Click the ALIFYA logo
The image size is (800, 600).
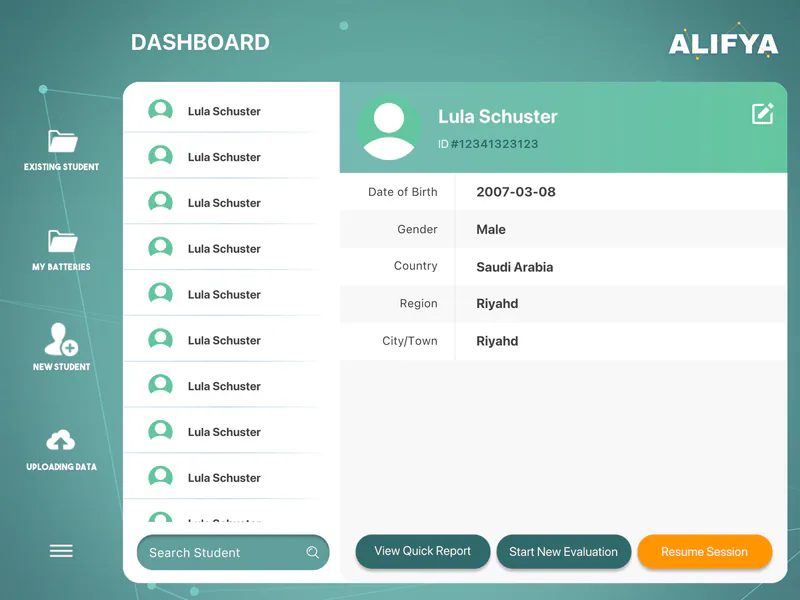[x=723, y=42]
